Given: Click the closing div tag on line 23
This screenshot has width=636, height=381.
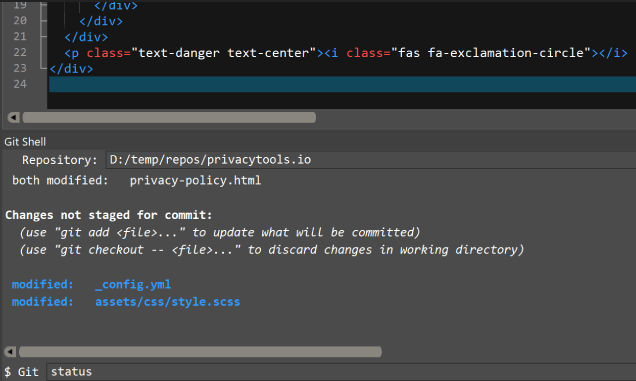Looking at the screenshot, I should (71, 69).
